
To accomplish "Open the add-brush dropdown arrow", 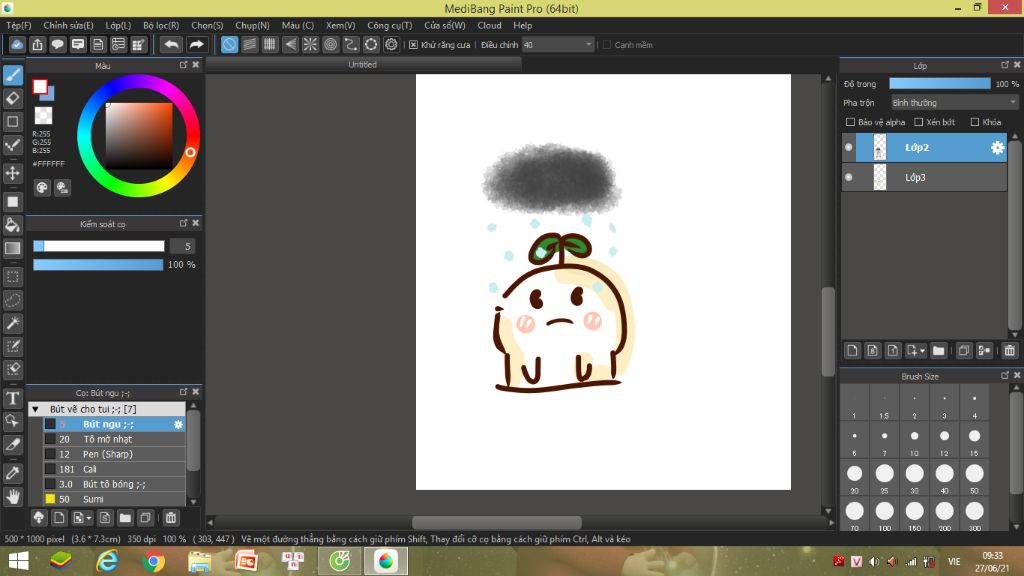I will (89, 519).
